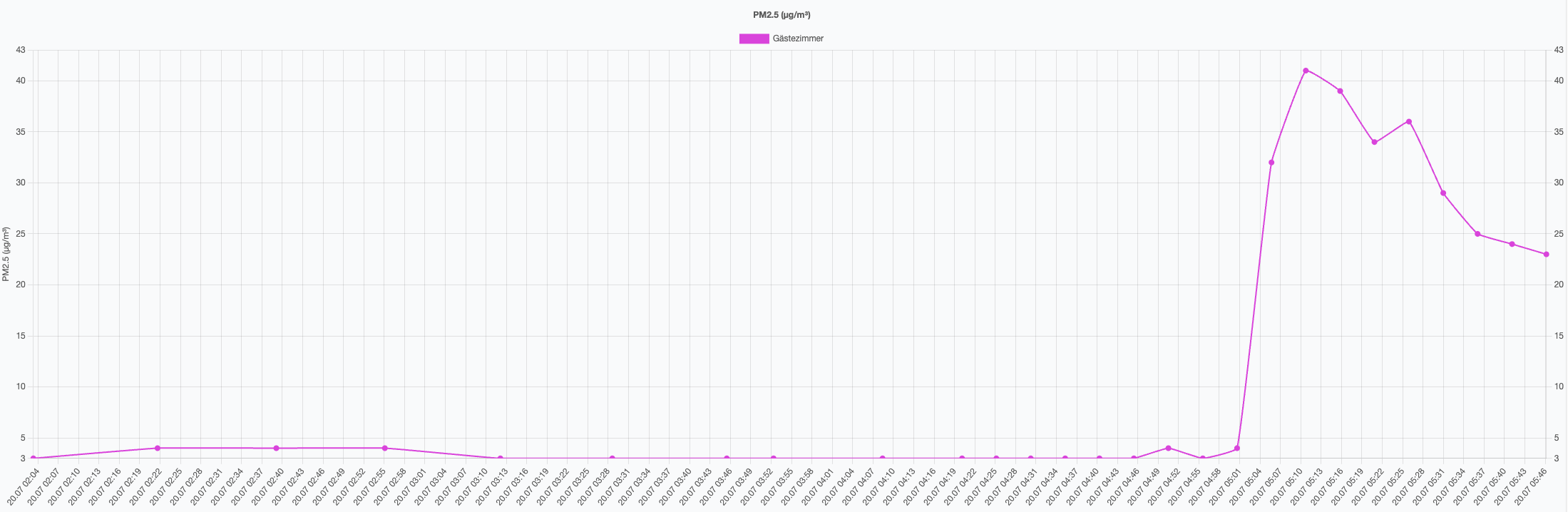Toggle the Gästezimmer series via legend label
1568x512 pixels.
[798, 39]
